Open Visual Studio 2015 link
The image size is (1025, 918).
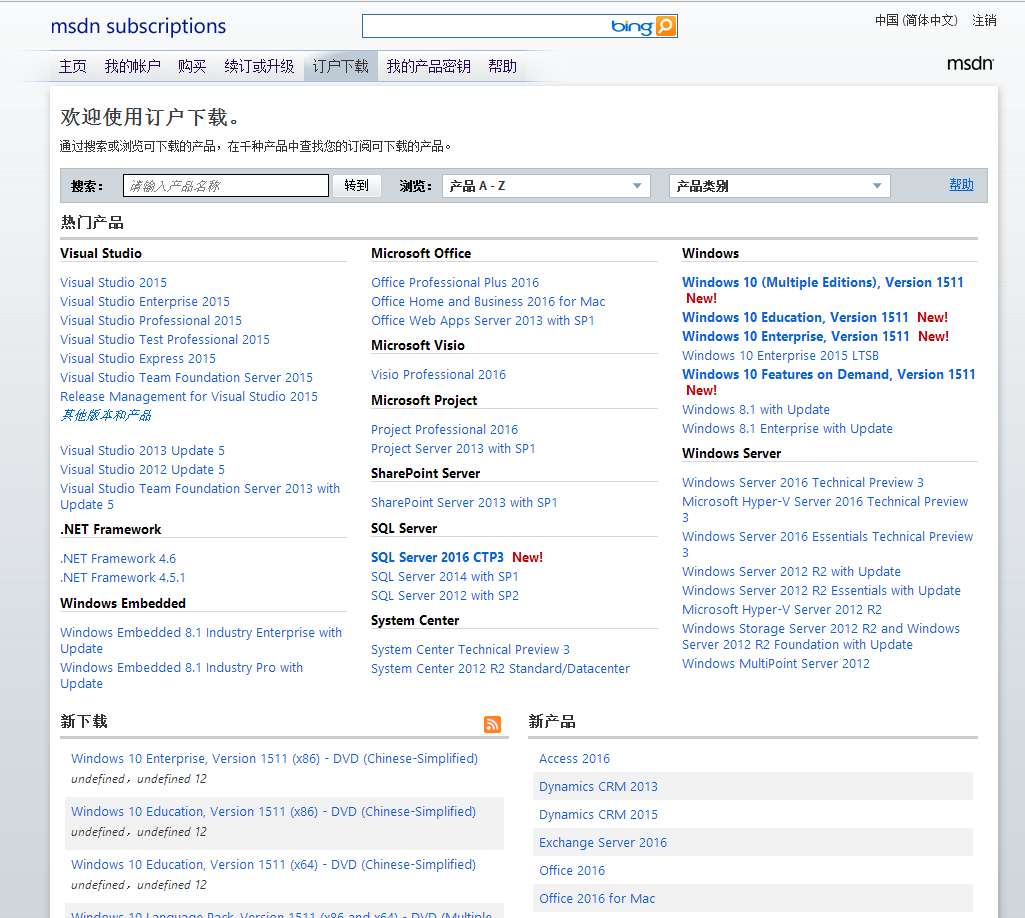(113, 282)
